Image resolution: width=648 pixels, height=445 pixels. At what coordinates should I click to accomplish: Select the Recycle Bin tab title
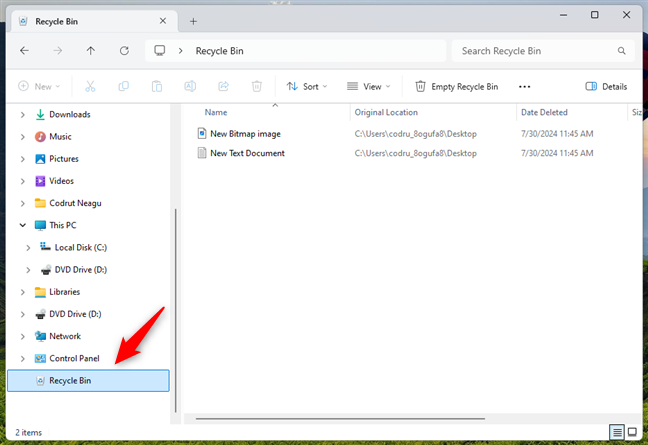(57, 21)
